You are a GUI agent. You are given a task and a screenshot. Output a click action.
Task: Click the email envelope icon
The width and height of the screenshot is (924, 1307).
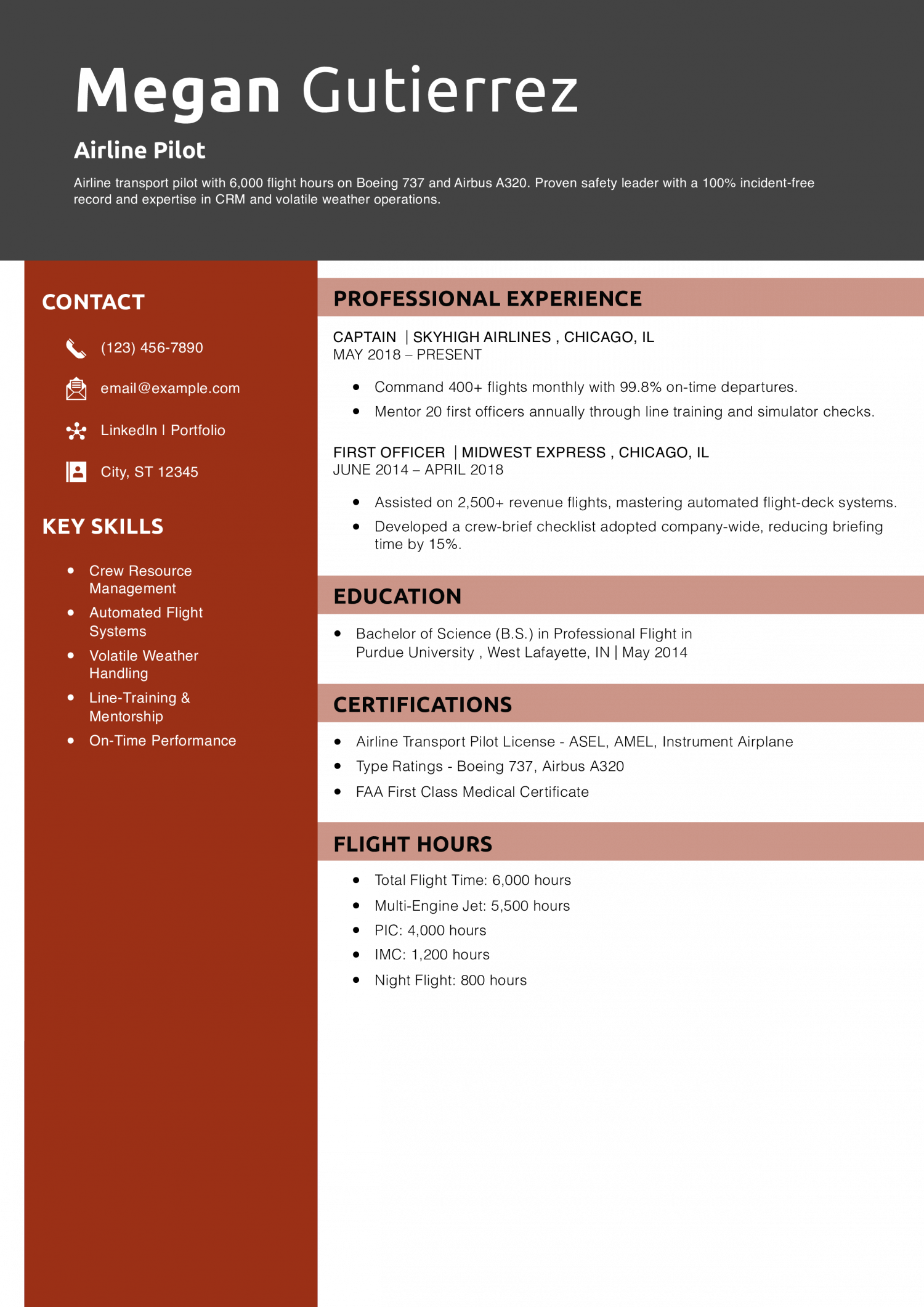point(76,389)
